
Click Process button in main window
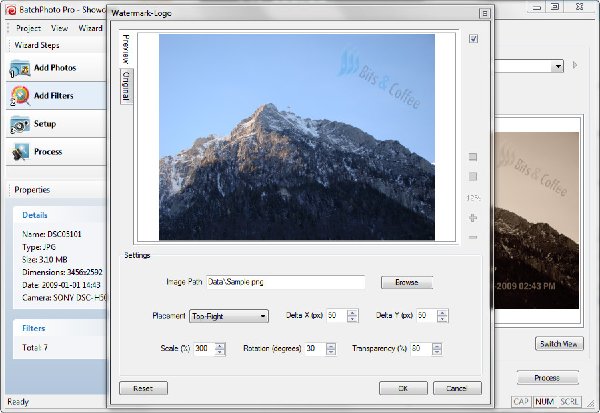click(547, 378)
